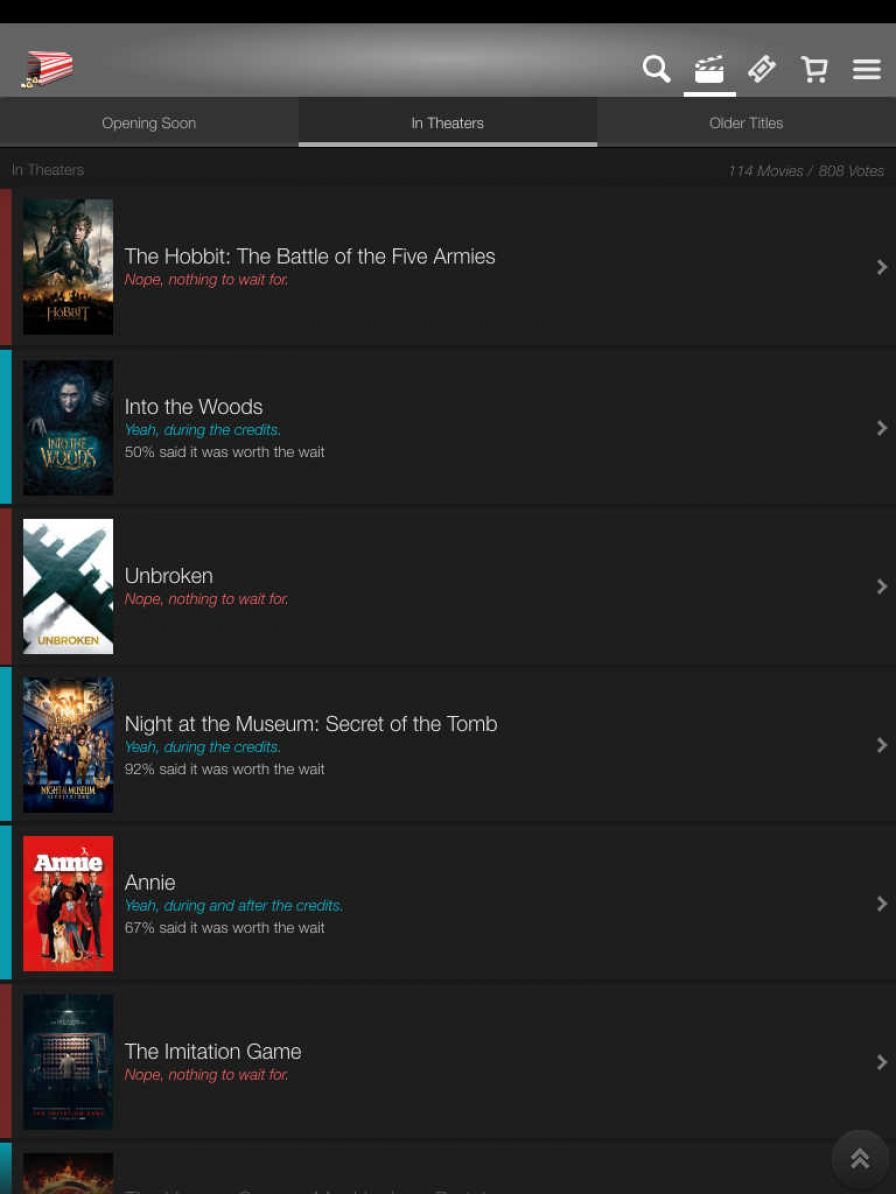Click the chevron next to The Hobbit entry
The height and width of the screenshot is (1194, 896).
881,267
